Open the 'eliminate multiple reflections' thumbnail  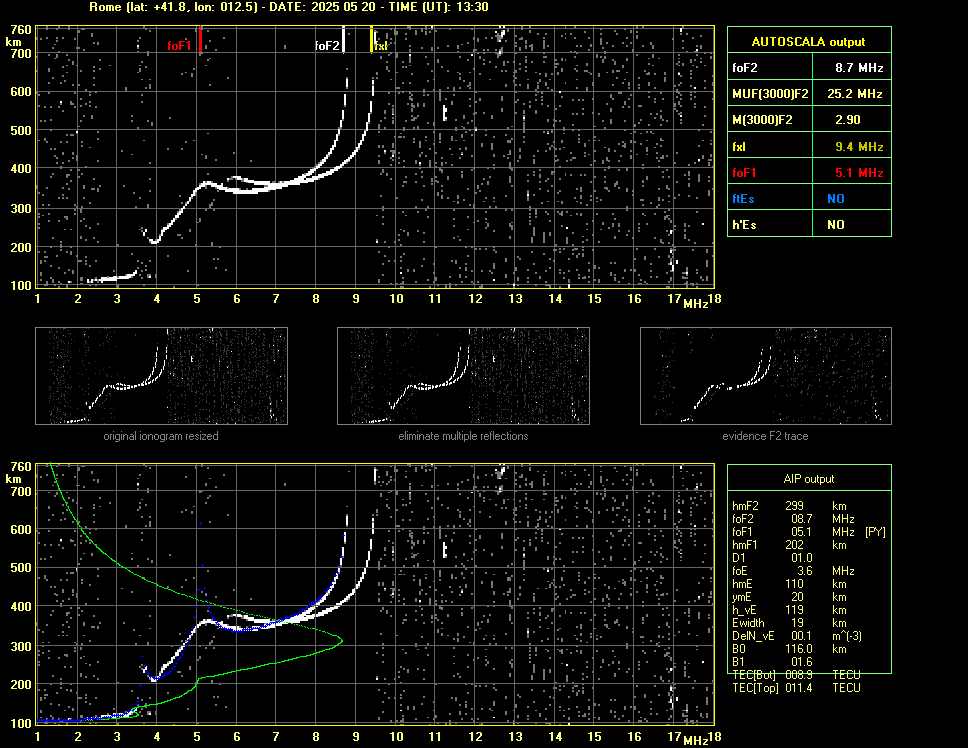(463, 376)
